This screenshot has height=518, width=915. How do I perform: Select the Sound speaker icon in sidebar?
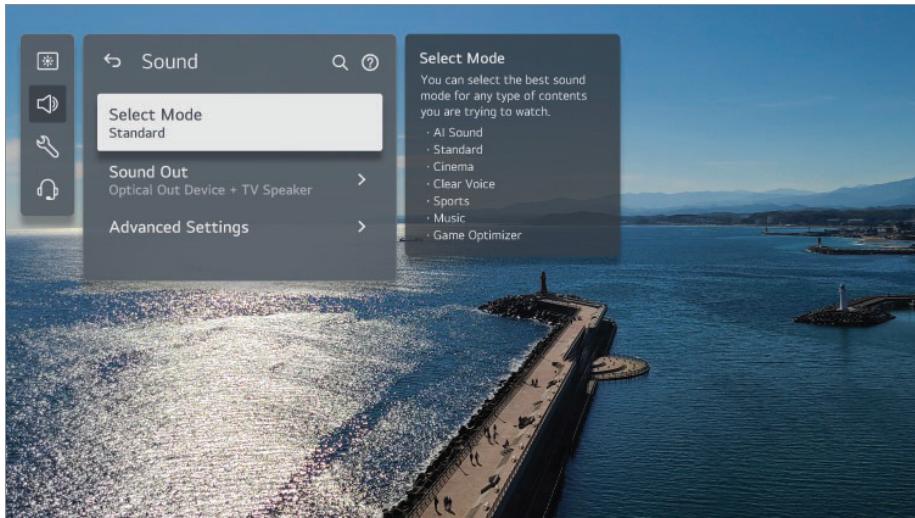click(47, 103)
